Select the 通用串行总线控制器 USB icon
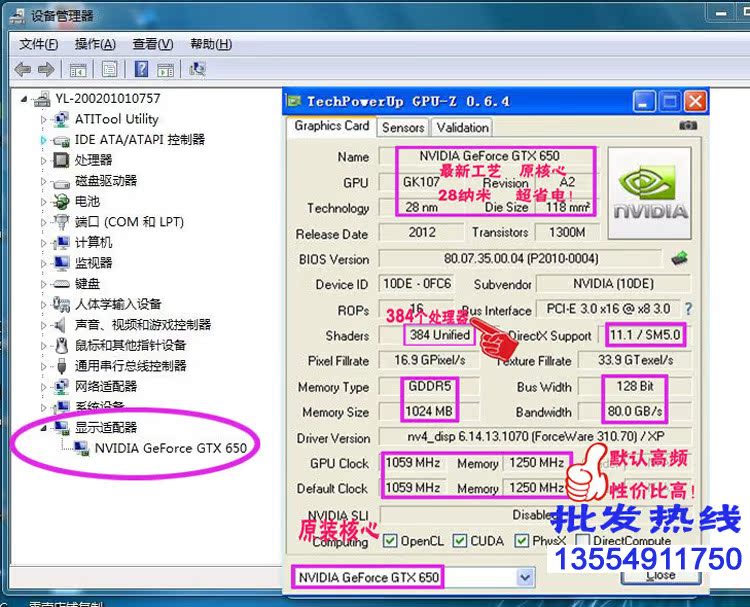Image resolution: width=750 pixels, height=607 pixels. (61, 366)
